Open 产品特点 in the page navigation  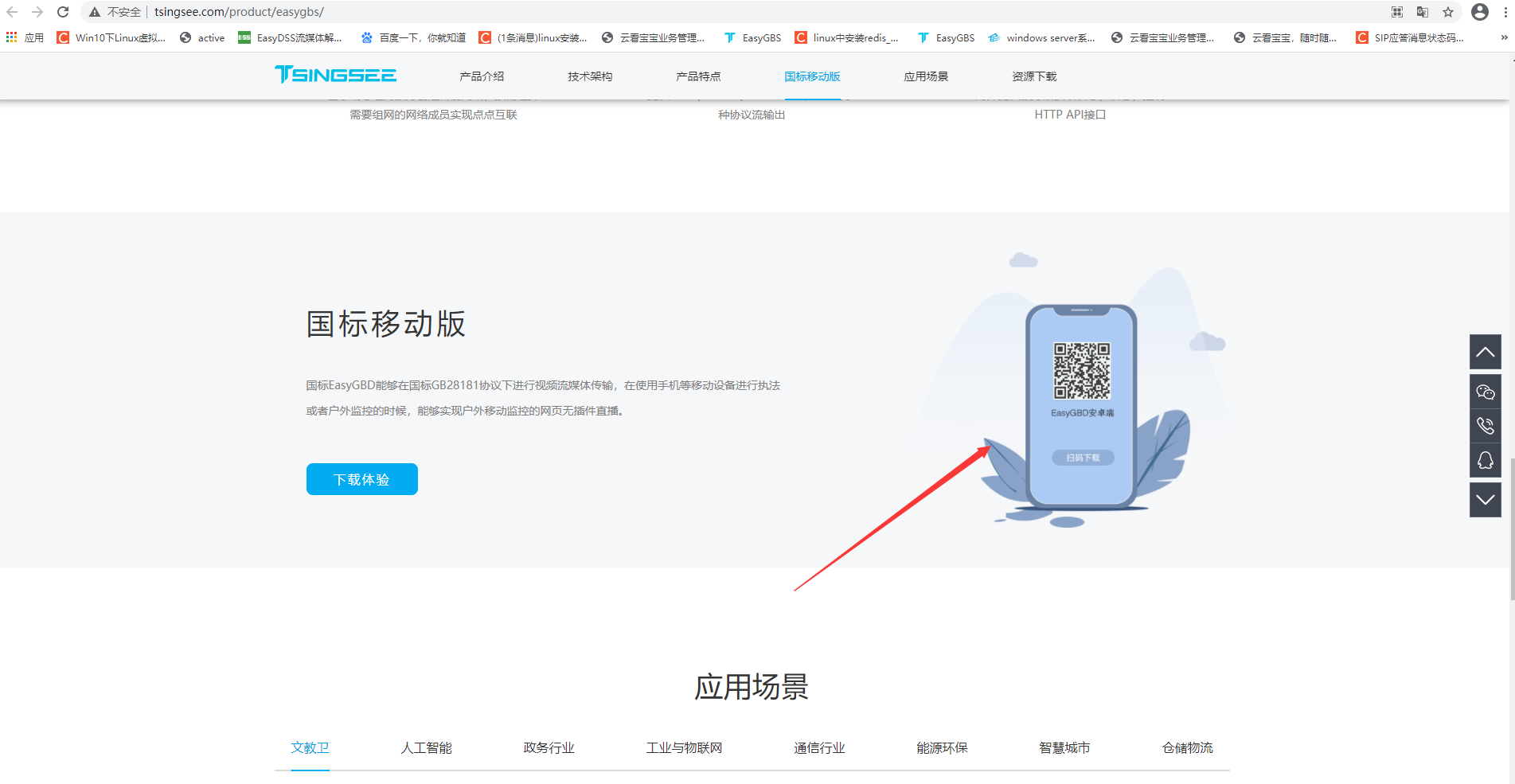click(x=698, y=76)
